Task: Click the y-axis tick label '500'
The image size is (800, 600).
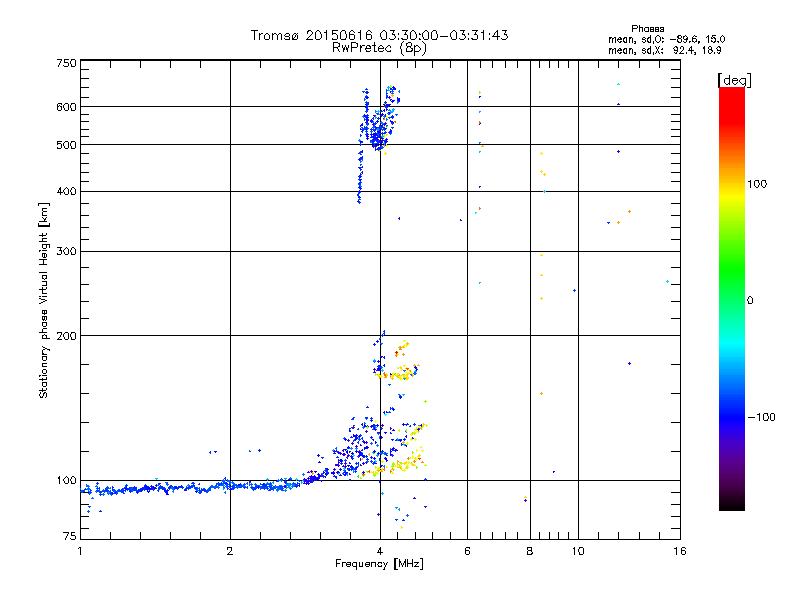Action: coord(66,145)
